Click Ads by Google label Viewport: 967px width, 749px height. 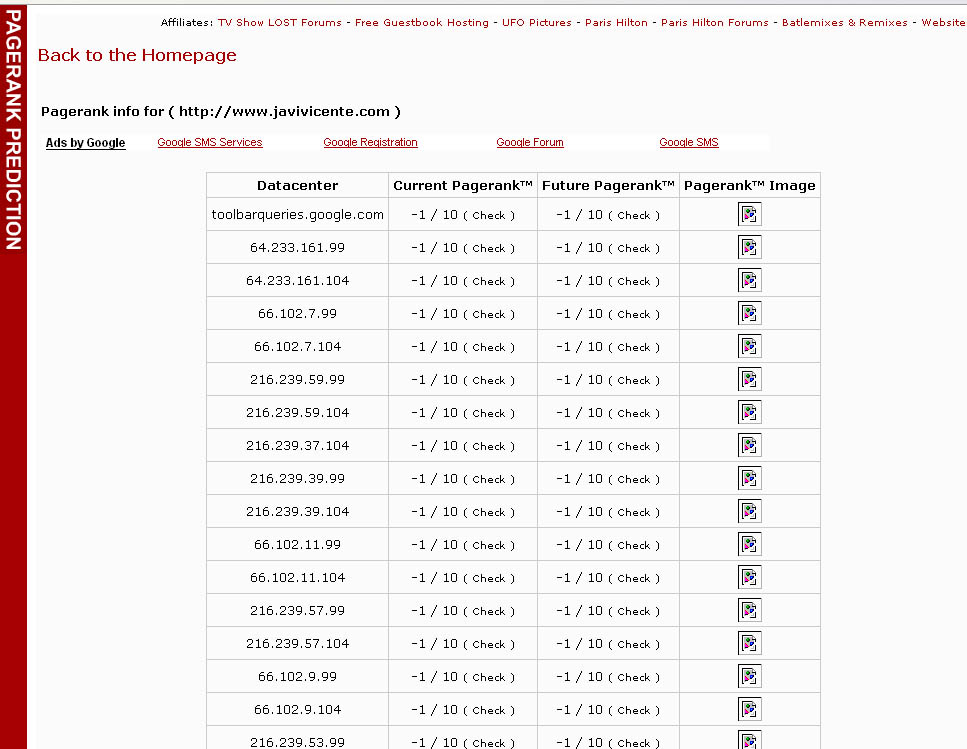click(85, 142)
